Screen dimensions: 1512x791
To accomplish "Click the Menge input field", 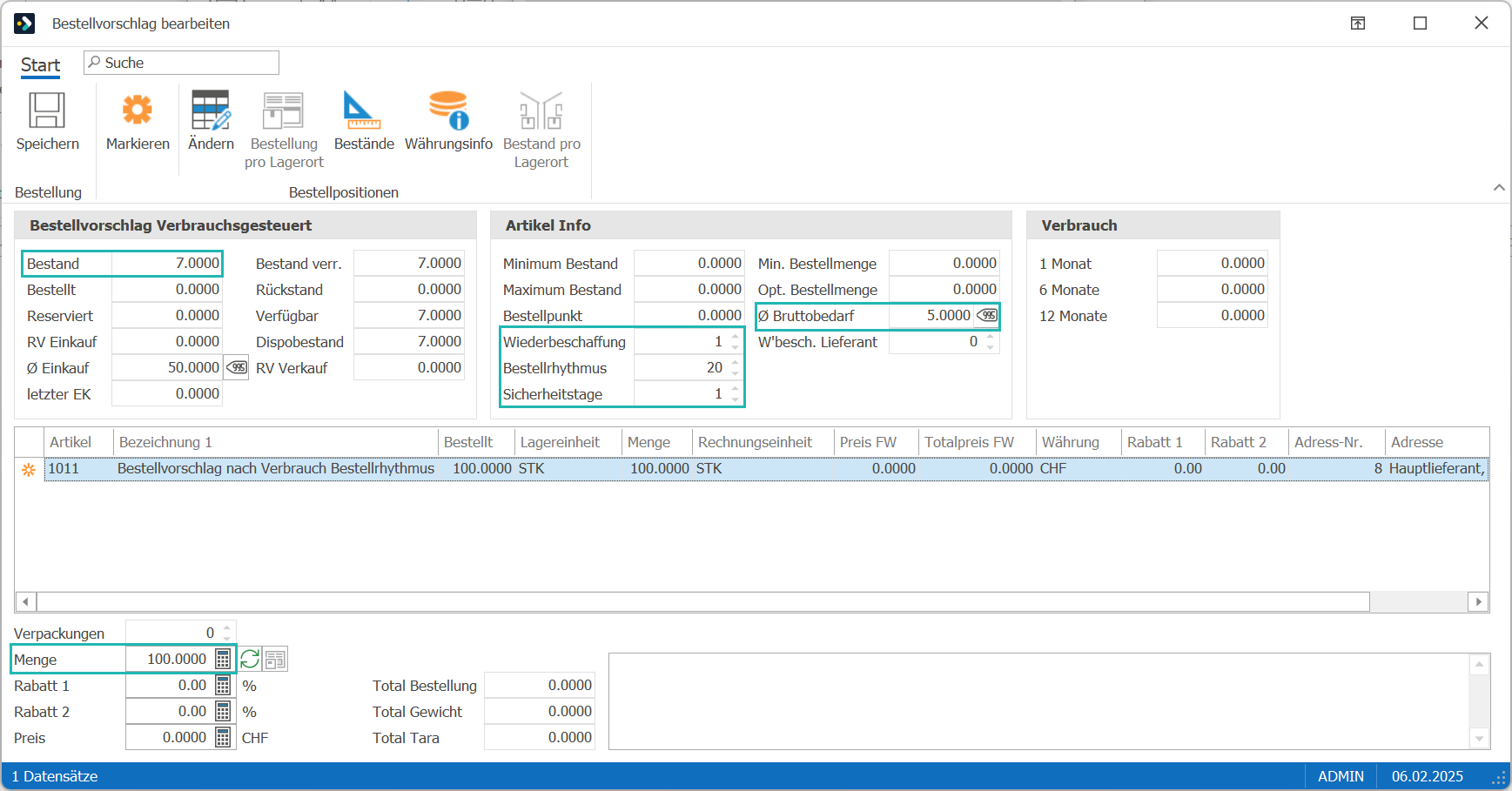I will (x=170, y=659).
